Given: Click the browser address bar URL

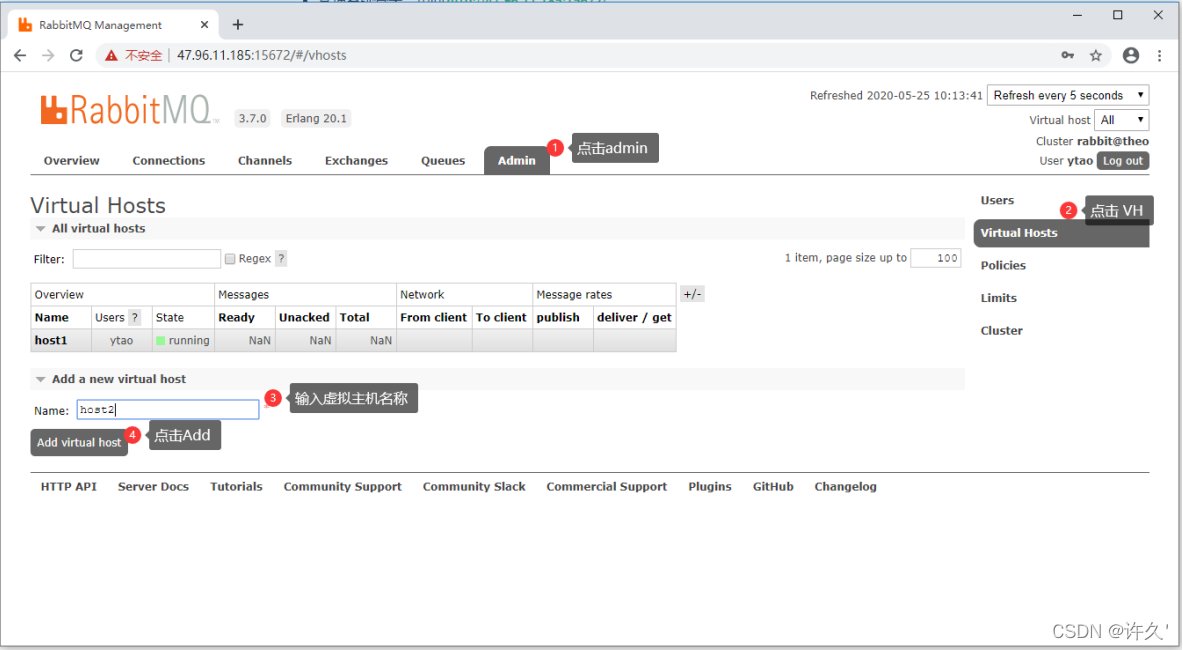Looking at the screenshot, I should click(262, 55).
